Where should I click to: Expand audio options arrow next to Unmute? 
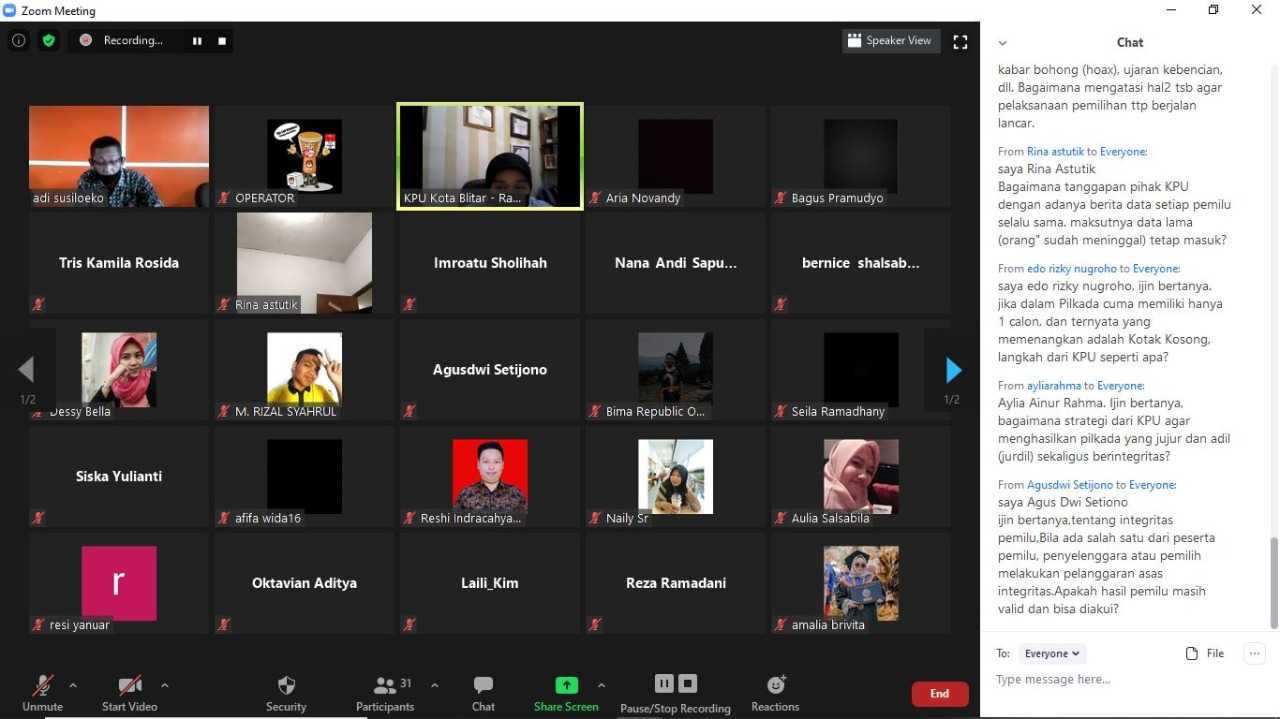tap(73, 685)
